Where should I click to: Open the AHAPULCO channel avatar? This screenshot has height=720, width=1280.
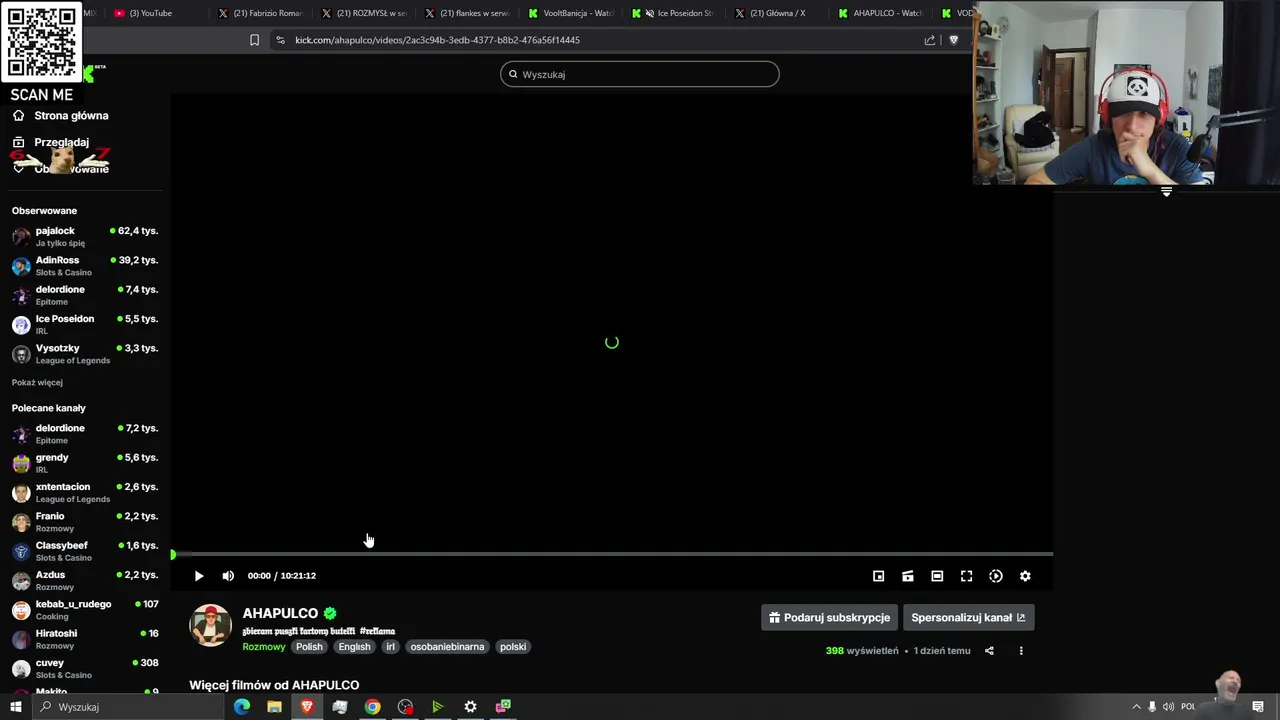211,625
